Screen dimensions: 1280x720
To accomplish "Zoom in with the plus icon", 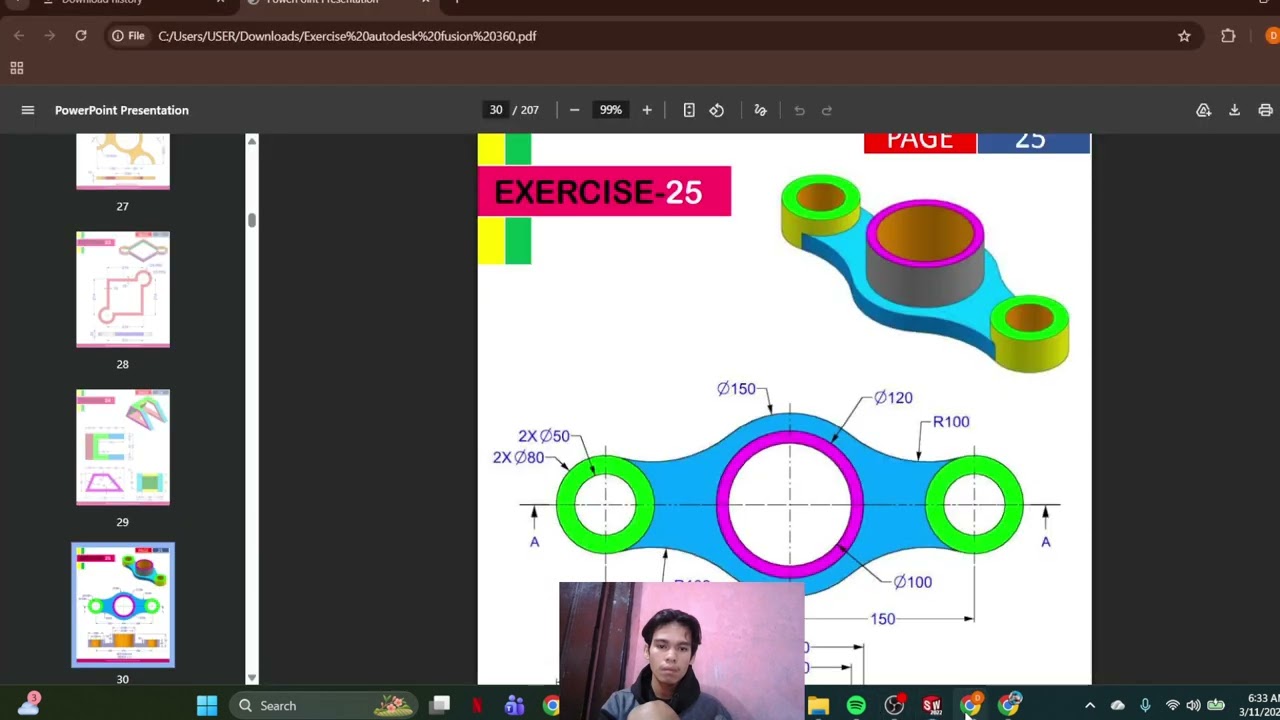I will pyautogui.click(x=647, y=110).
